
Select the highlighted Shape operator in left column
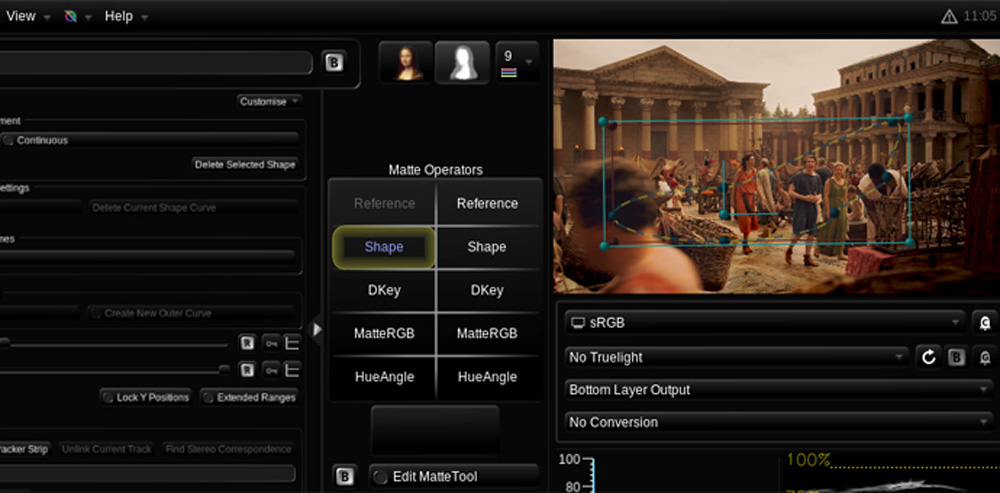(x=384, y=247)
